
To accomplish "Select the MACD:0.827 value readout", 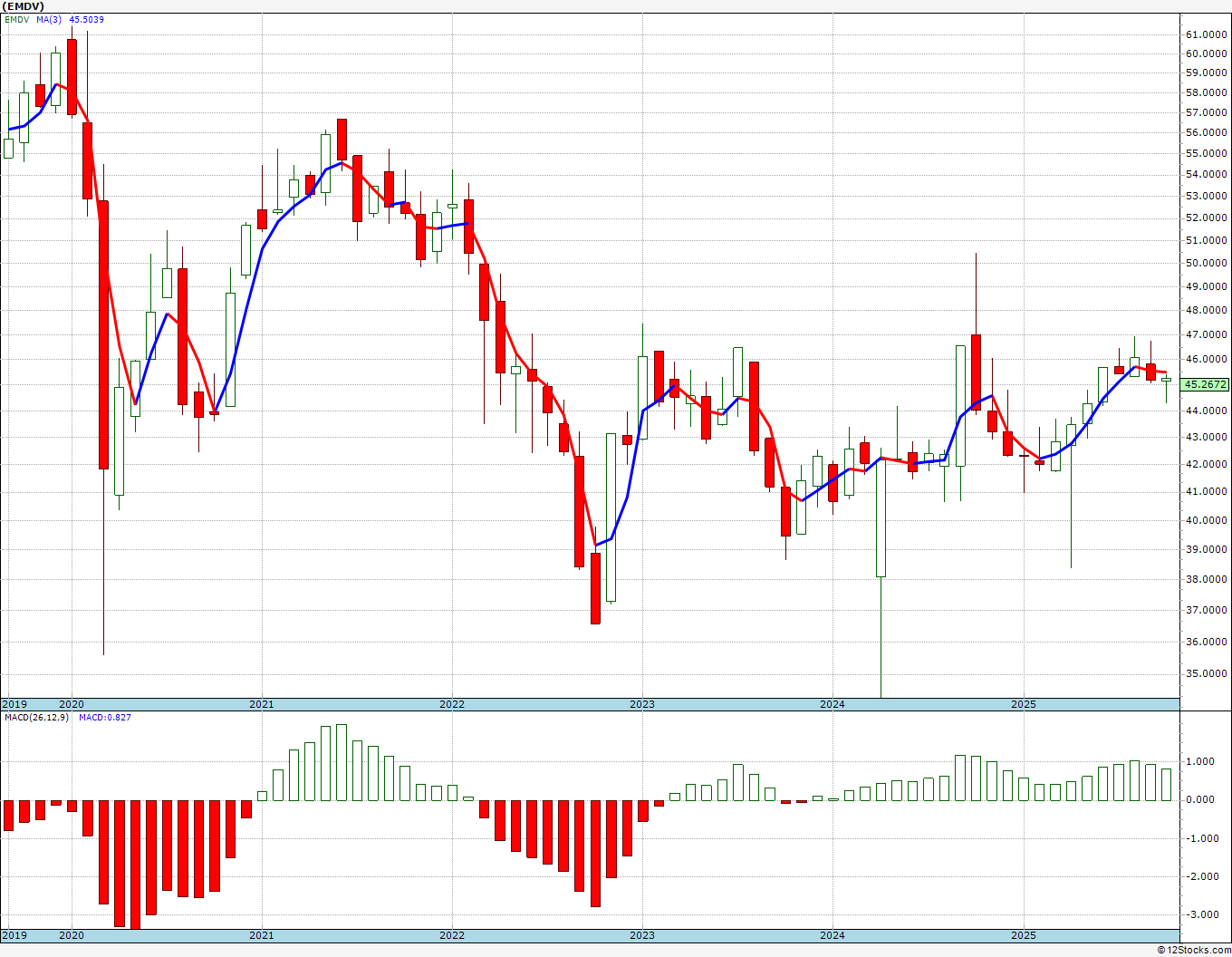I will (104, 718).
